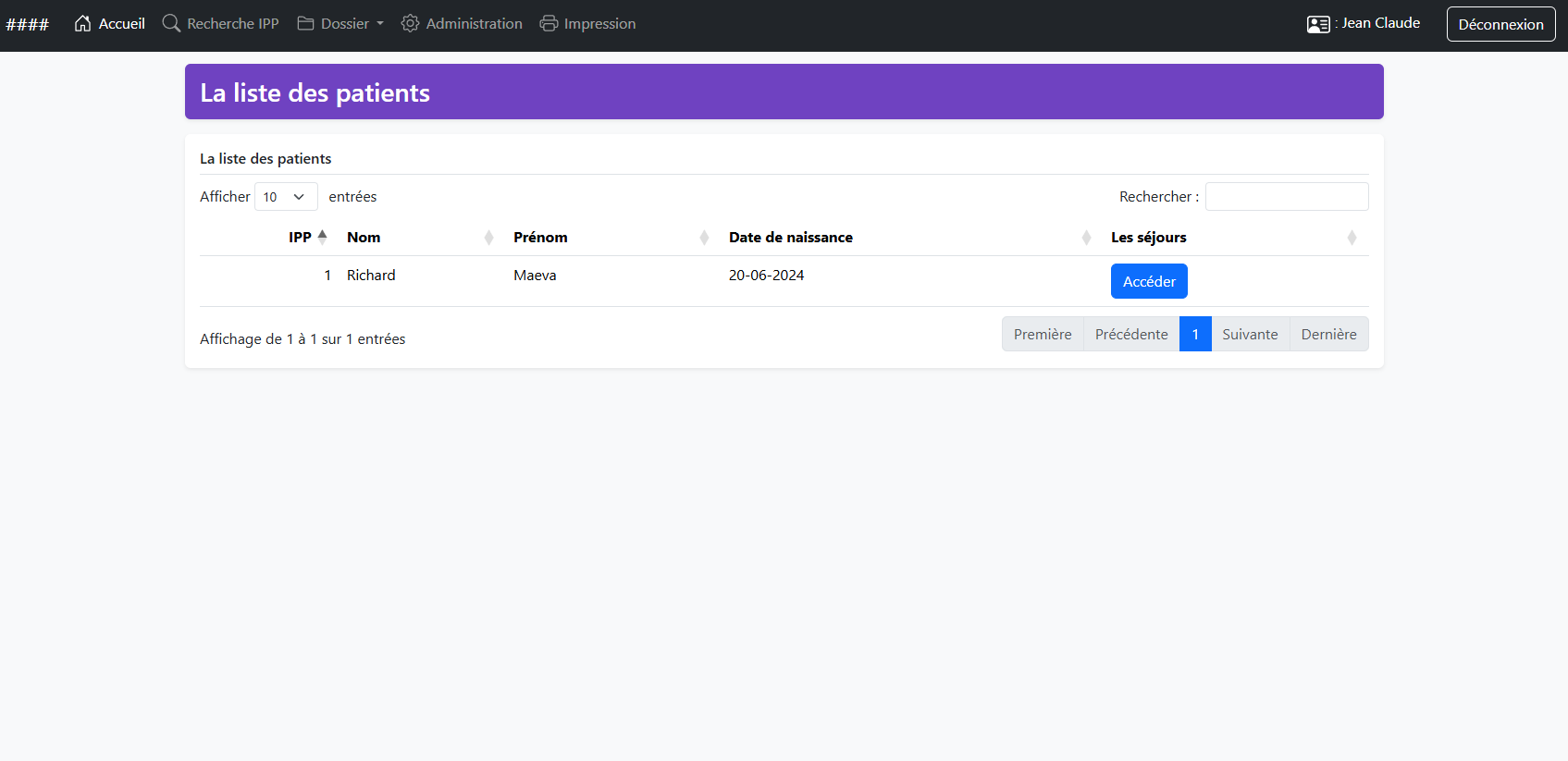
Task: Click the printer icon for Impression
Action: click(549, 24)
